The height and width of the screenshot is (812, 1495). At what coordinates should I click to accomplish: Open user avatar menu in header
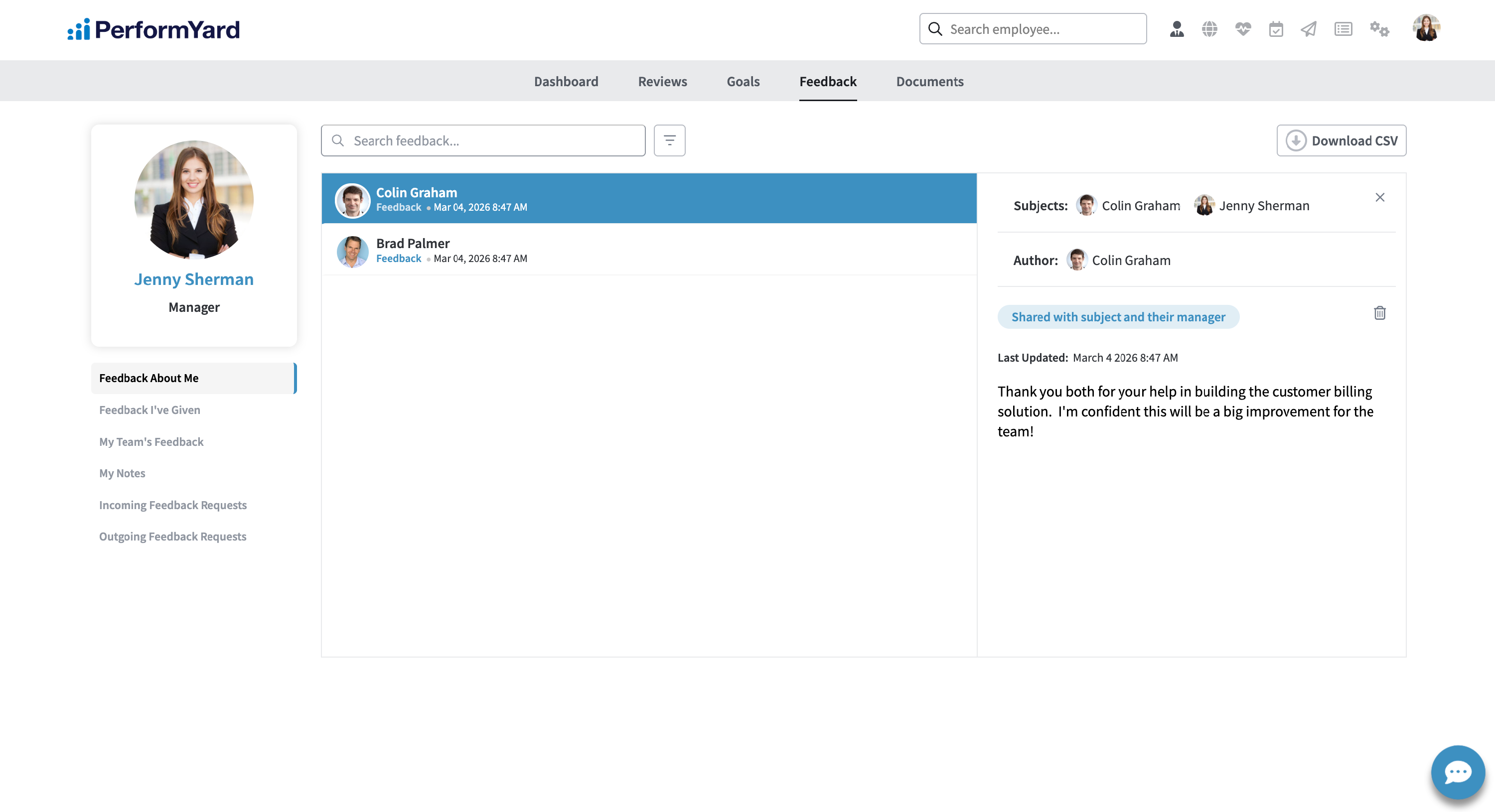tap(1426, 28)
